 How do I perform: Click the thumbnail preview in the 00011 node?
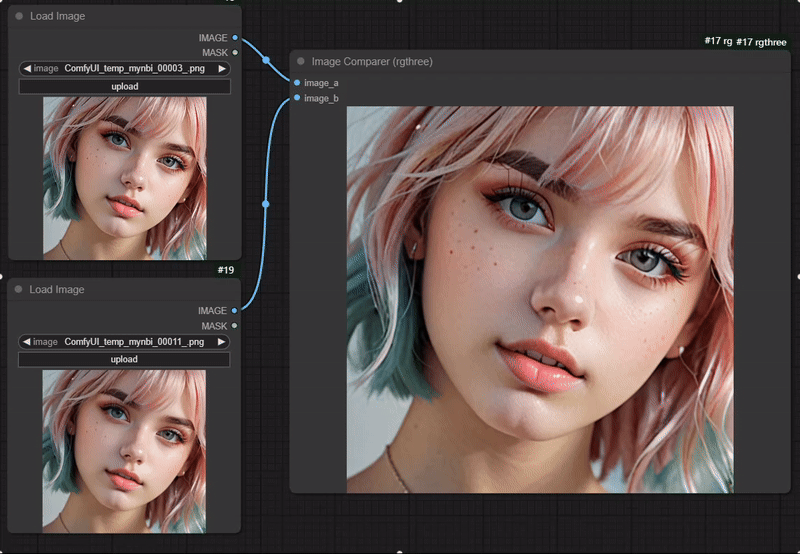[x=124, y=450]
